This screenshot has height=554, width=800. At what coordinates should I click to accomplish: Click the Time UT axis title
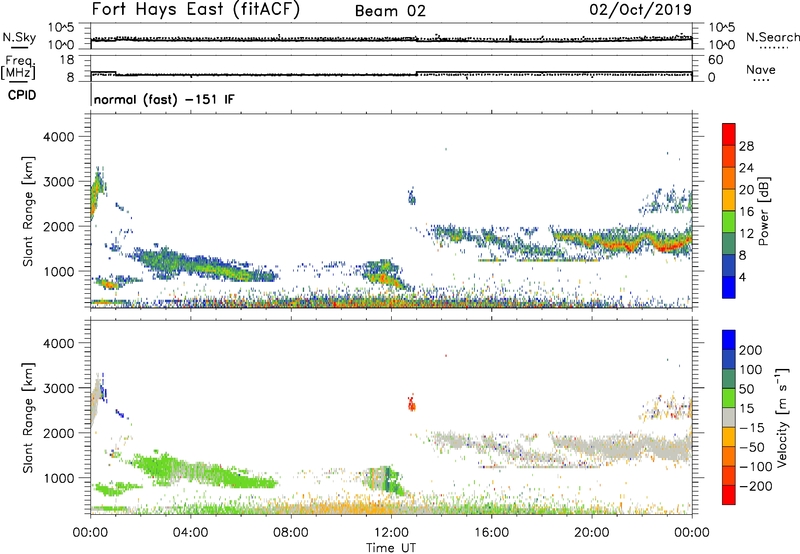click(391, 548)
